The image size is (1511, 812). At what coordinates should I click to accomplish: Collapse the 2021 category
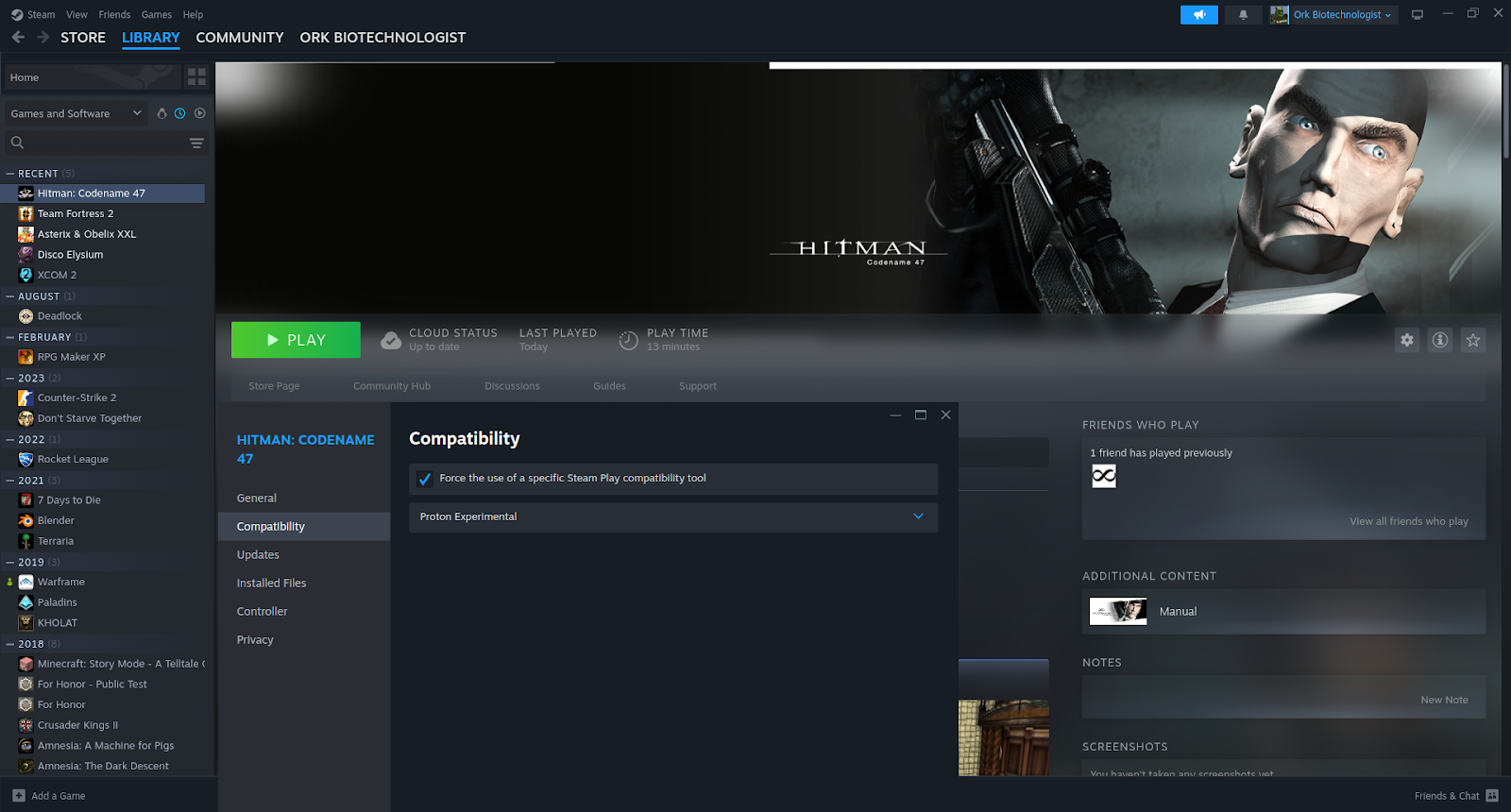(10, 481)
